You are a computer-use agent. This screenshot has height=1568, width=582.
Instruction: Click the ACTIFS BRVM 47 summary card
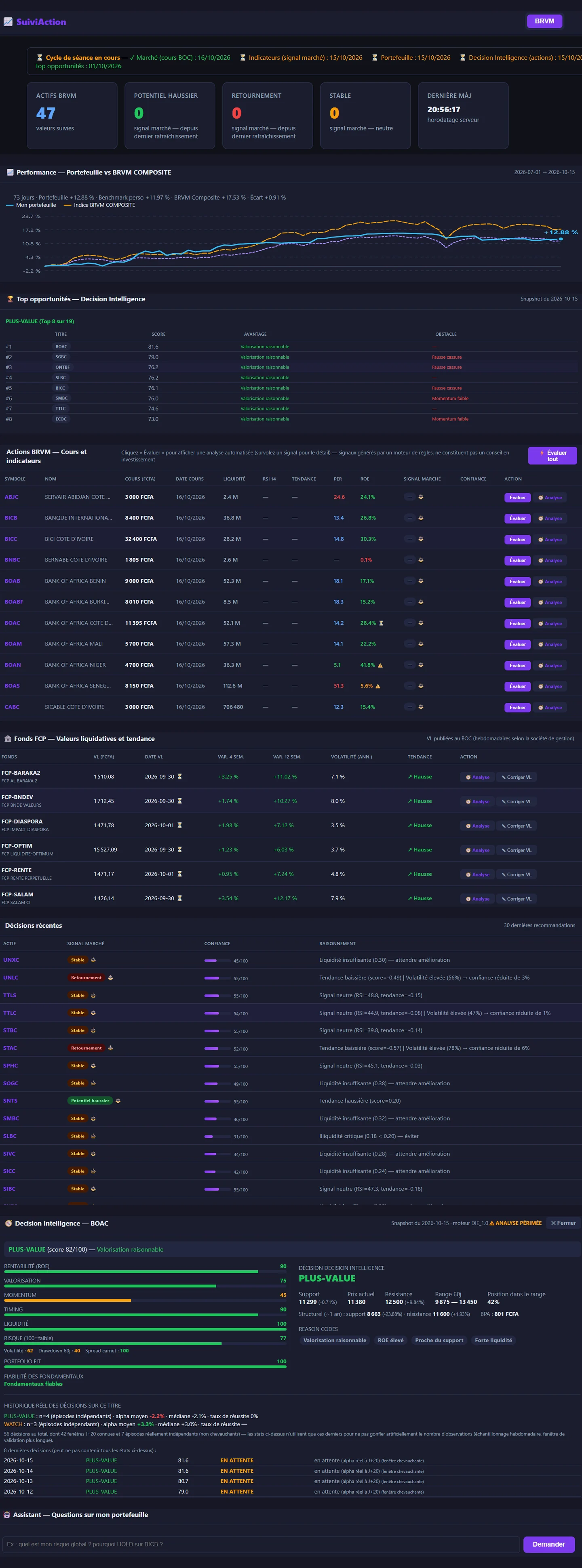click(72, 116)
